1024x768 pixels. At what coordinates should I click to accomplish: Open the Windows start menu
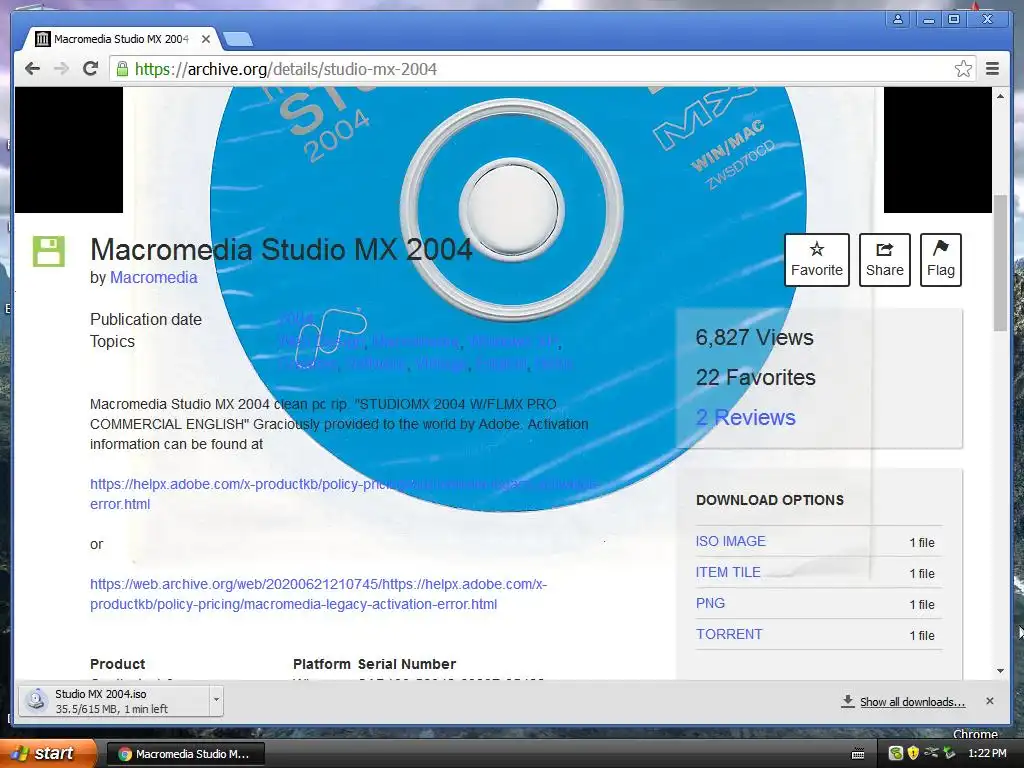click(48, 754)
